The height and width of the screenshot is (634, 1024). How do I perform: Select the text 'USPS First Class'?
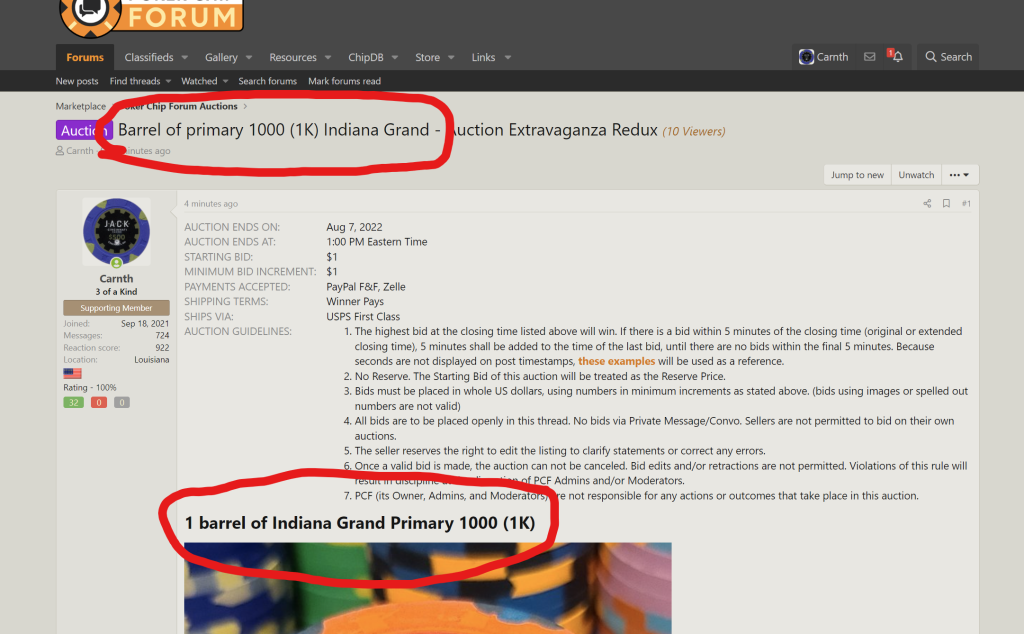click(363, 317)
